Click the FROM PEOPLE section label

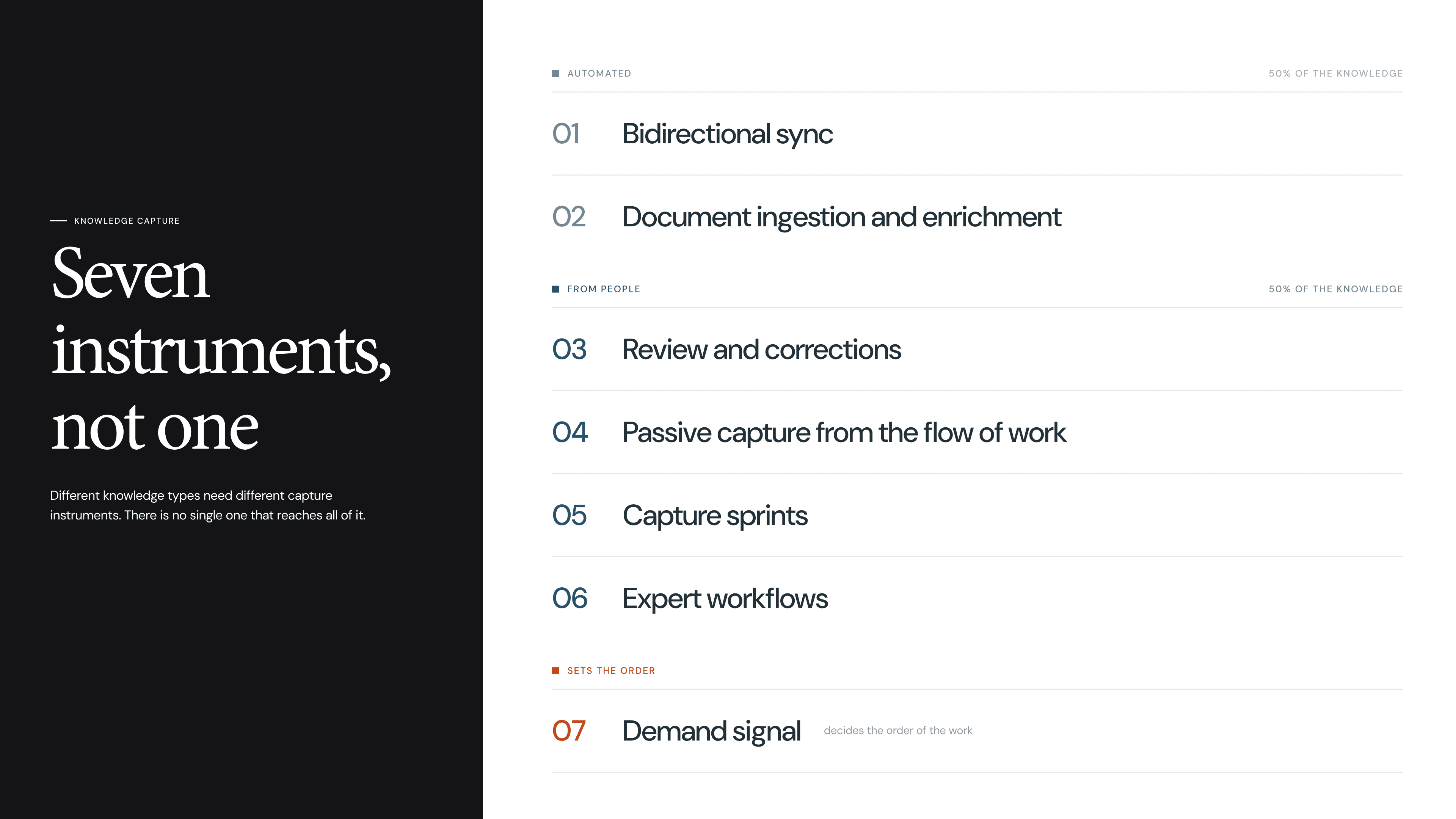(x=603, y=289)
